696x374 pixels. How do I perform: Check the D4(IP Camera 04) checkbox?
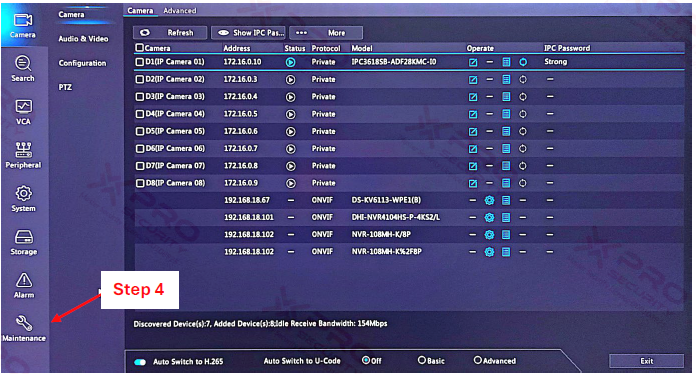(139, 114)
